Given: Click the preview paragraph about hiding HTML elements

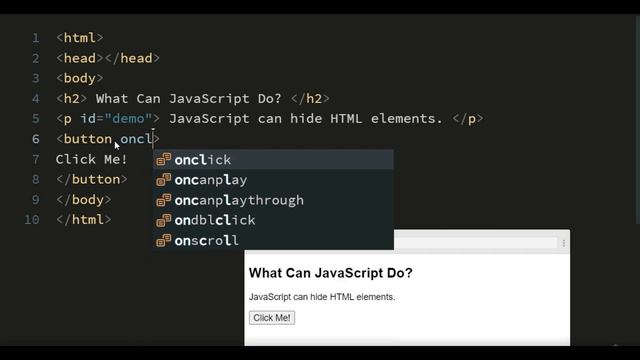Looking at the screenshot, I should tap(322, 297).
